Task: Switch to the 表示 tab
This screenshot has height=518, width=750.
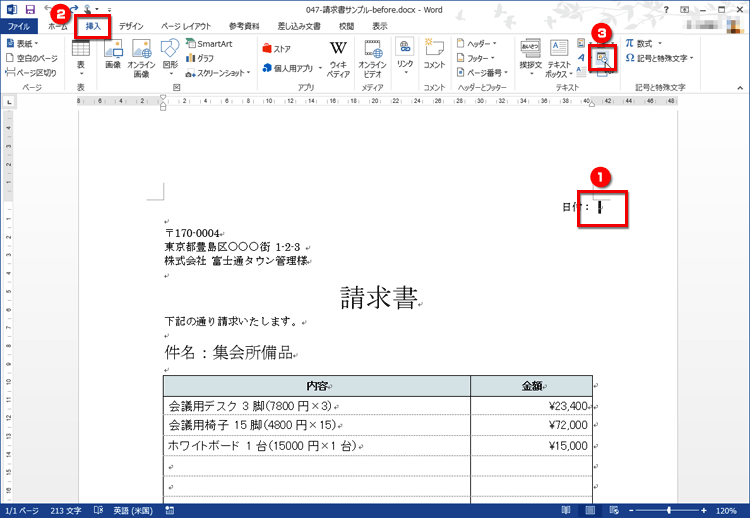Action: click(x=380, y=26)
